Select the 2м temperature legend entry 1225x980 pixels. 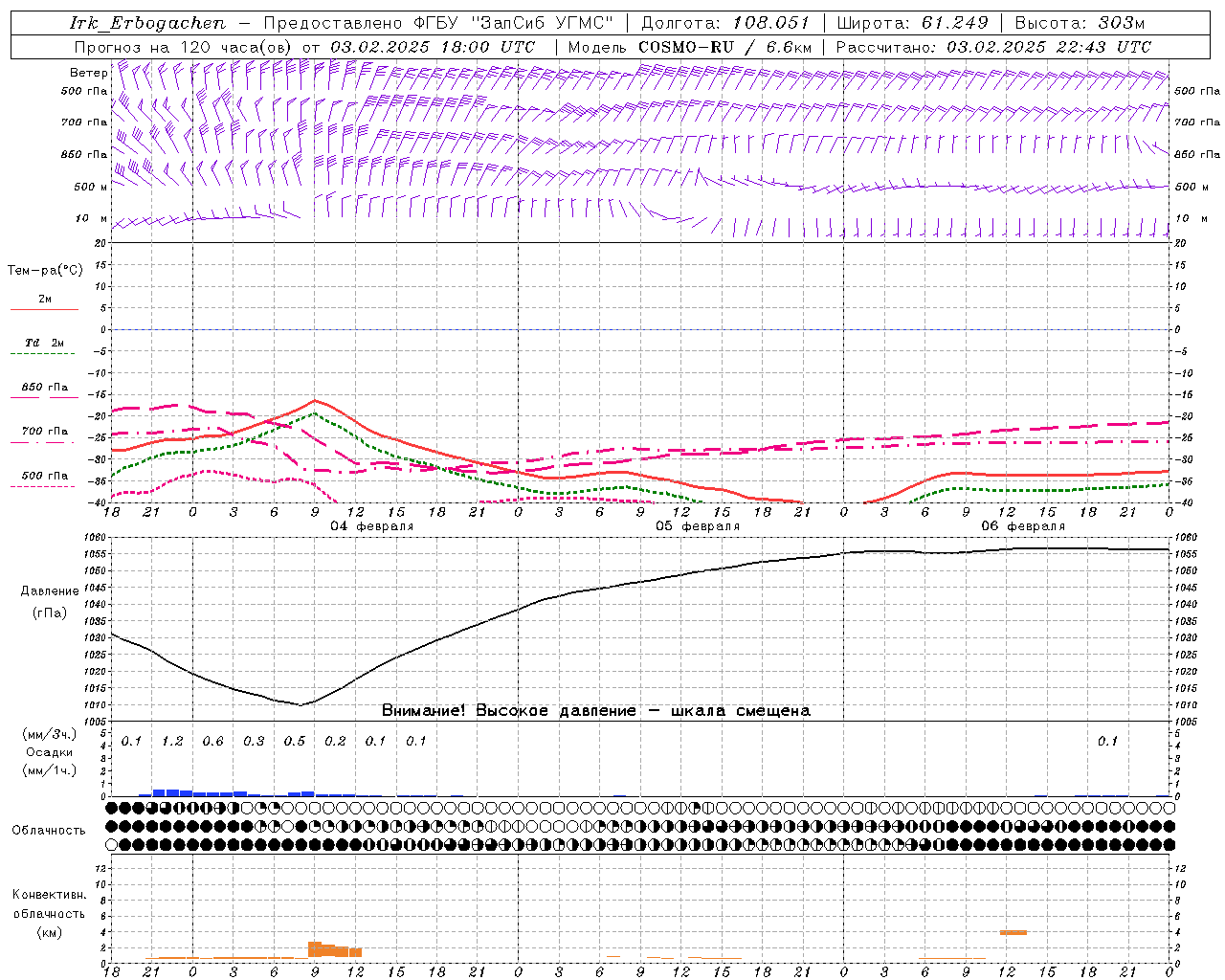45,300
